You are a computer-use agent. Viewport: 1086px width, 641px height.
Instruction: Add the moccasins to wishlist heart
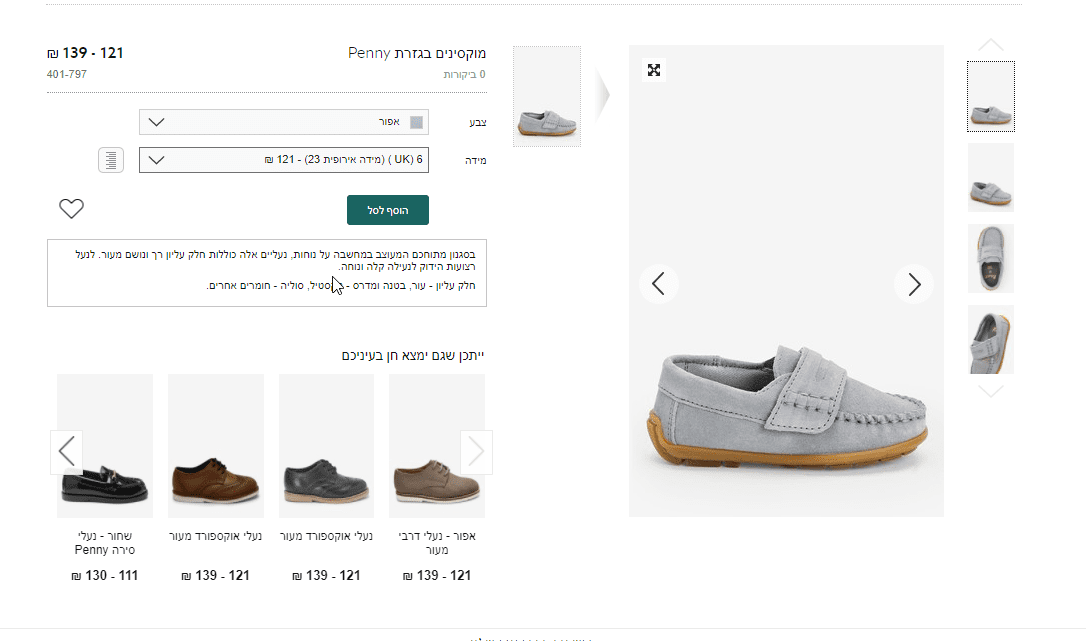pyautogui.click(x=71, y=209)
